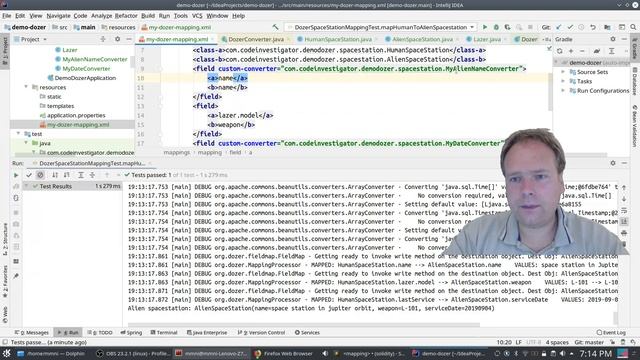Open Gradle panel settings gear
Image resolution: width=640 pixels, height=360 pixels.
pos(613,39)
